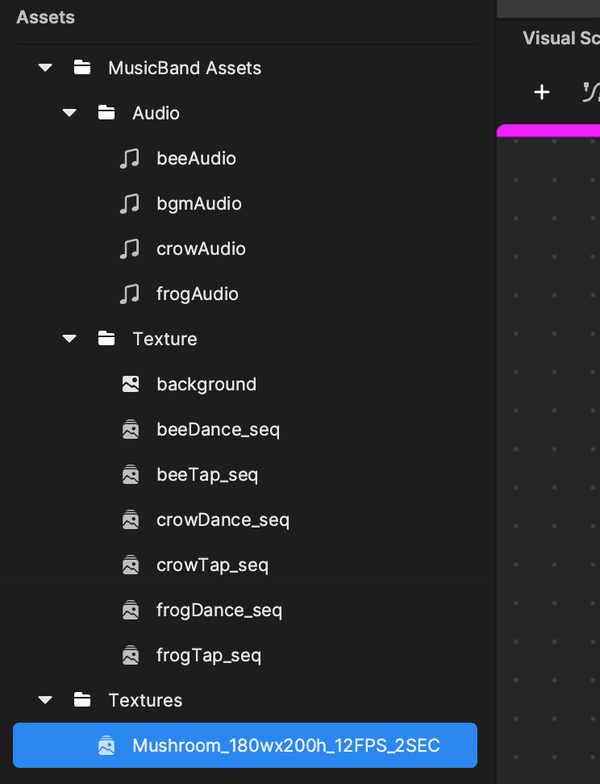Click the sequence icon beside beeDance_seq
This screenshot has width=600, height=784.
point(130,430)
